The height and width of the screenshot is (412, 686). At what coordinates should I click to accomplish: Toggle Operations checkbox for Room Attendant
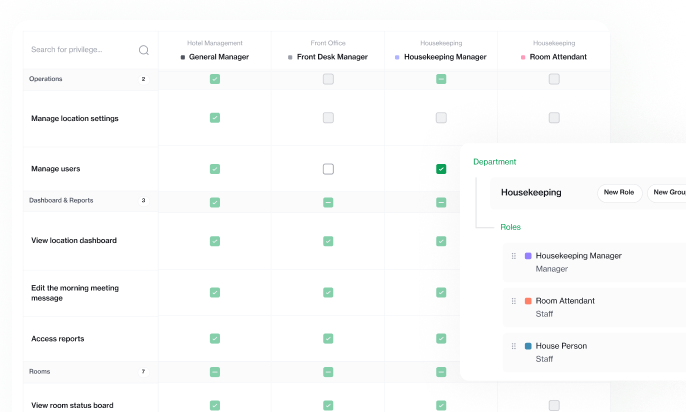coord(554,79)
